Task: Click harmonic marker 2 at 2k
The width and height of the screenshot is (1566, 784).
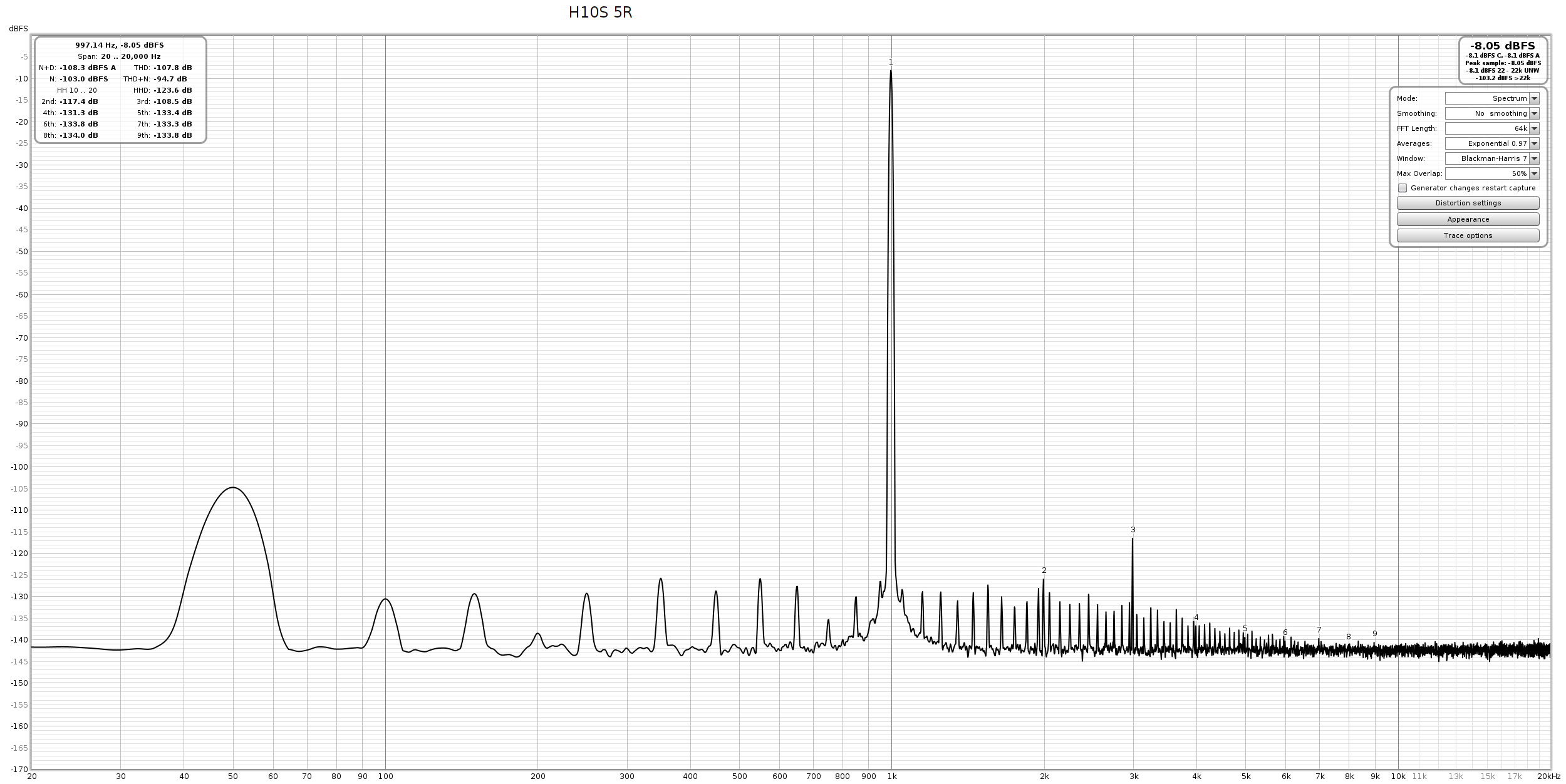Action: pyautogui.click(x=1044, y=570)
